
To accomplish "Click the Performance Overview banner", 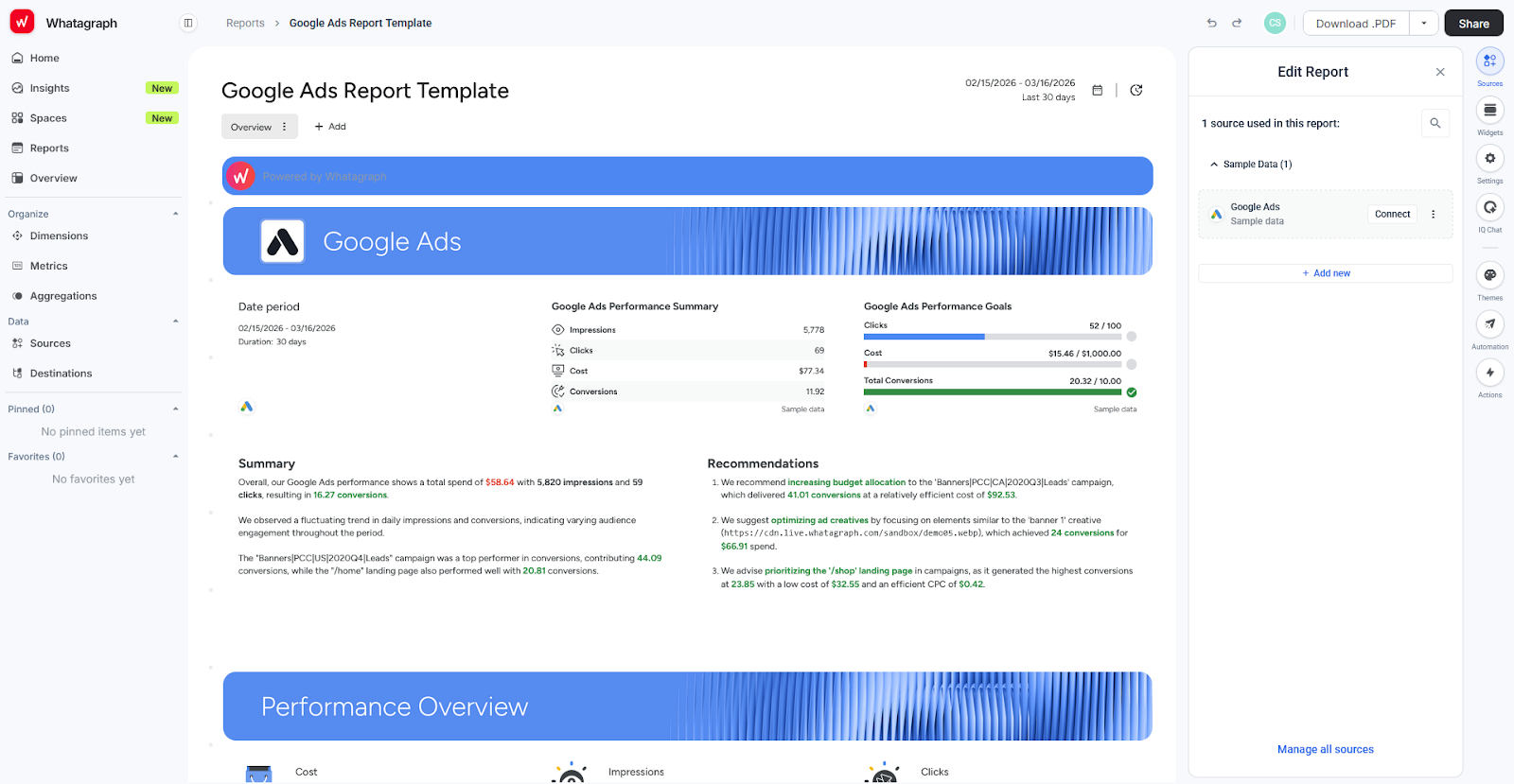I will [x=688, y=706].
